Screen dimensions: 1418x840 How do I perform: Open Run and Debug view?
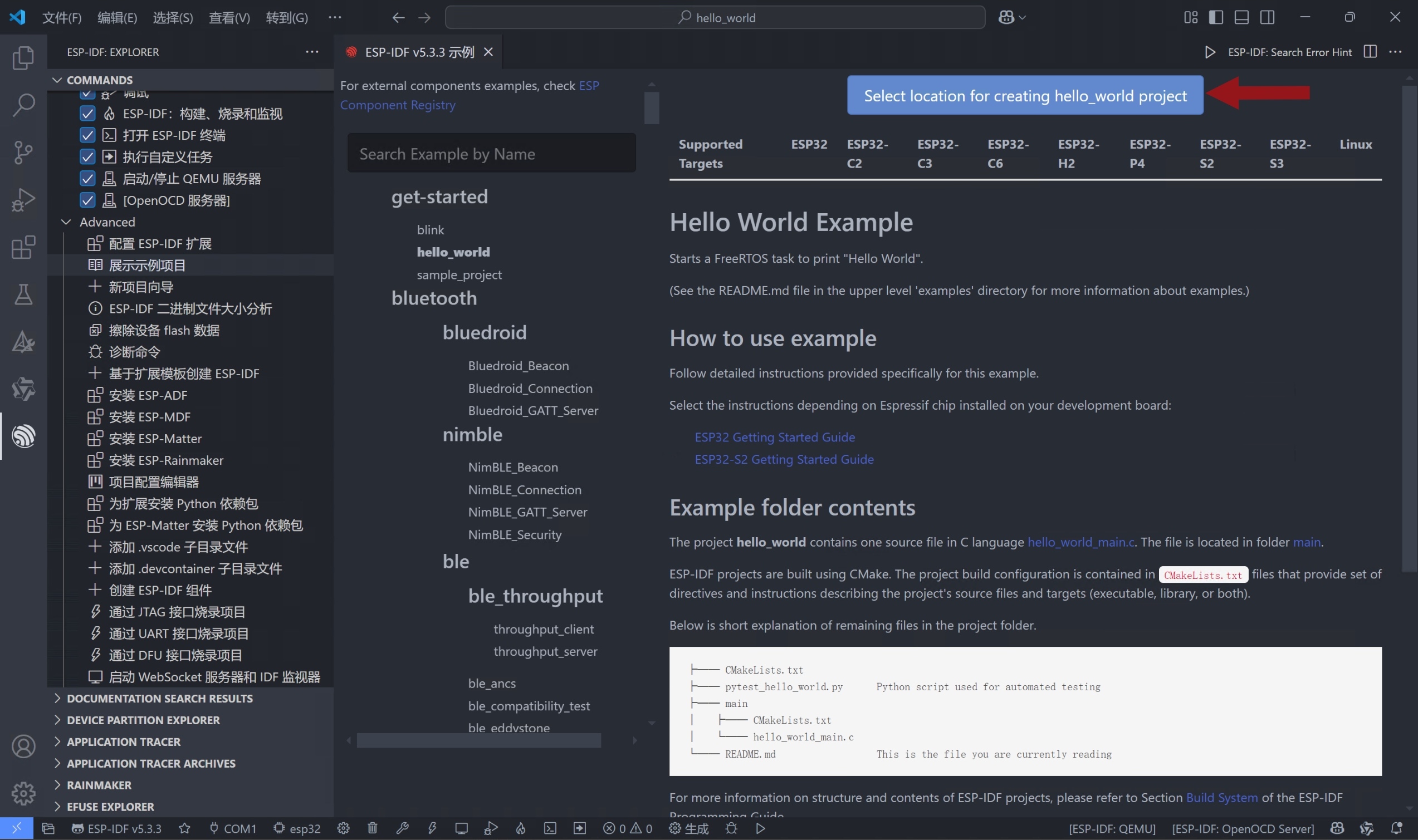coord(23,200)
